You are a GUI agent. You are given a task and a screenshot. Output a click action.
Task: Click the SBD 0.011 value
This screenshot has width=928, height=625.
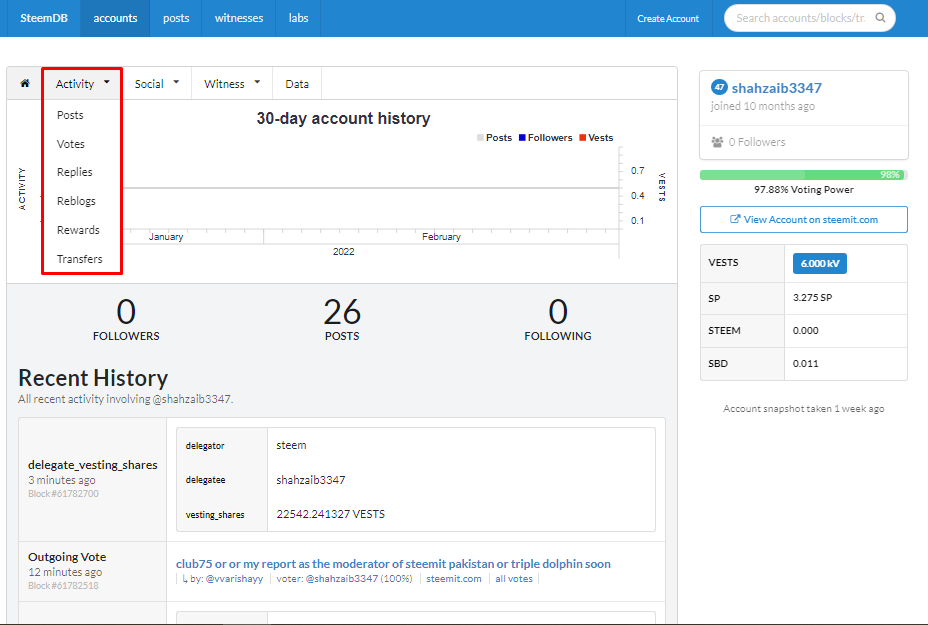tap(805, 363)
